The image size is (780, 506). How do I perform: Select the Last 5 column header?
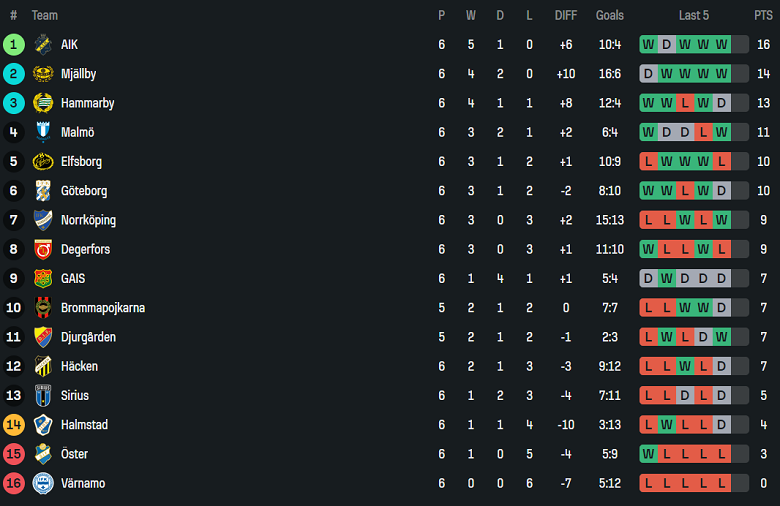(x=693, y=15)
